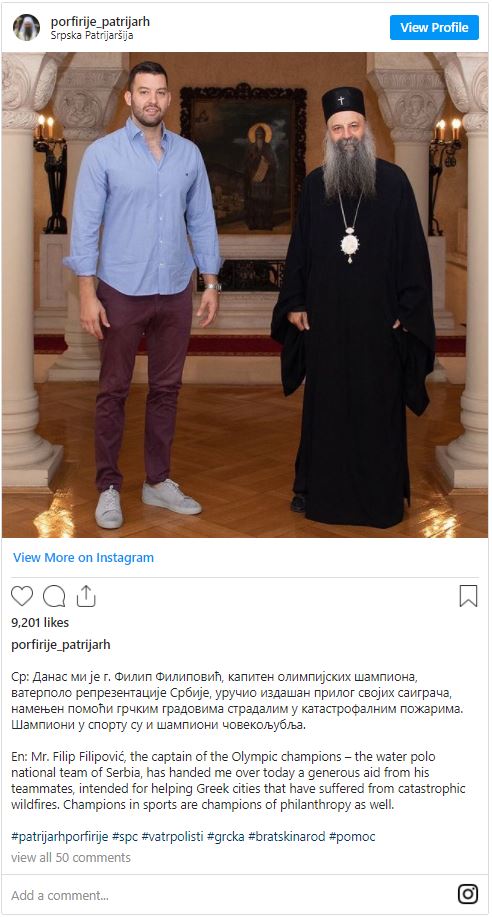
Task: Click the porfirije_patrijarh name above the caption
Action: click(x=61, y=645)
